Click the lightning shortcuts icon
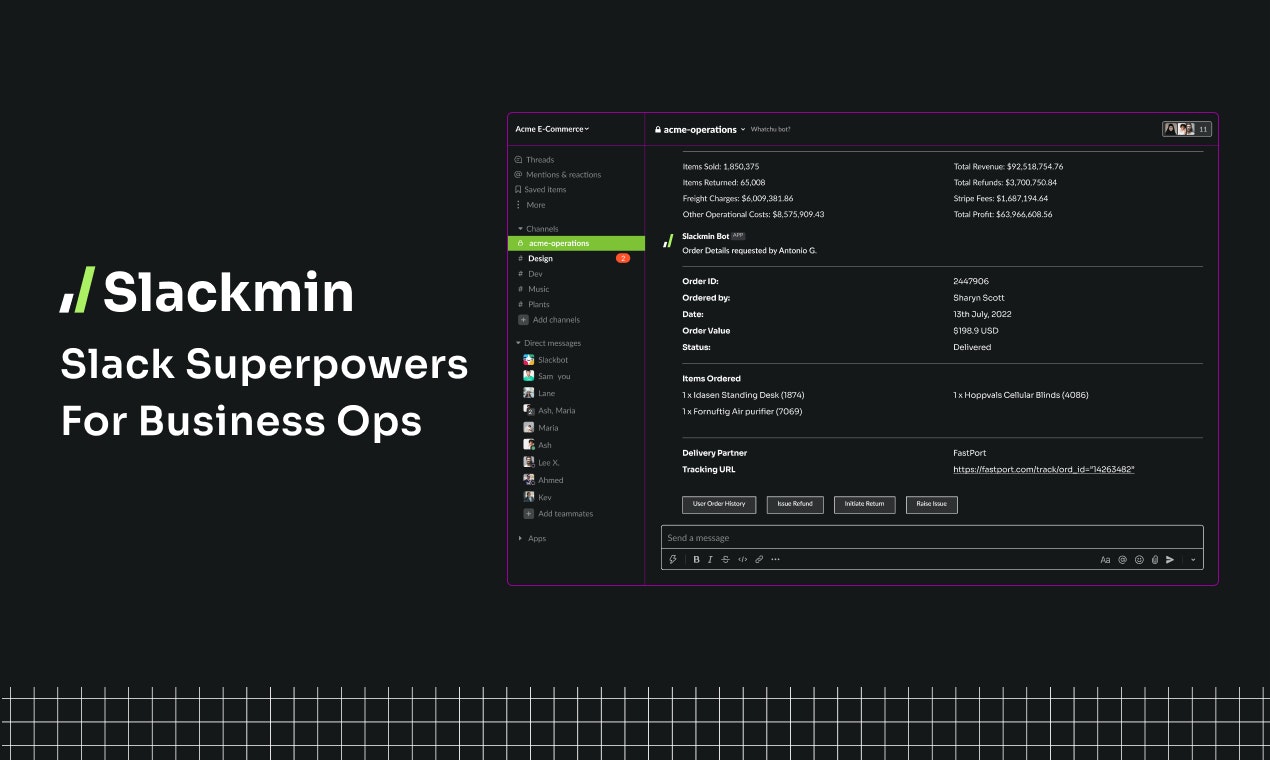The width and height of the screenshot is (1270, 760). pyautogui.click(x=673, y=560)
